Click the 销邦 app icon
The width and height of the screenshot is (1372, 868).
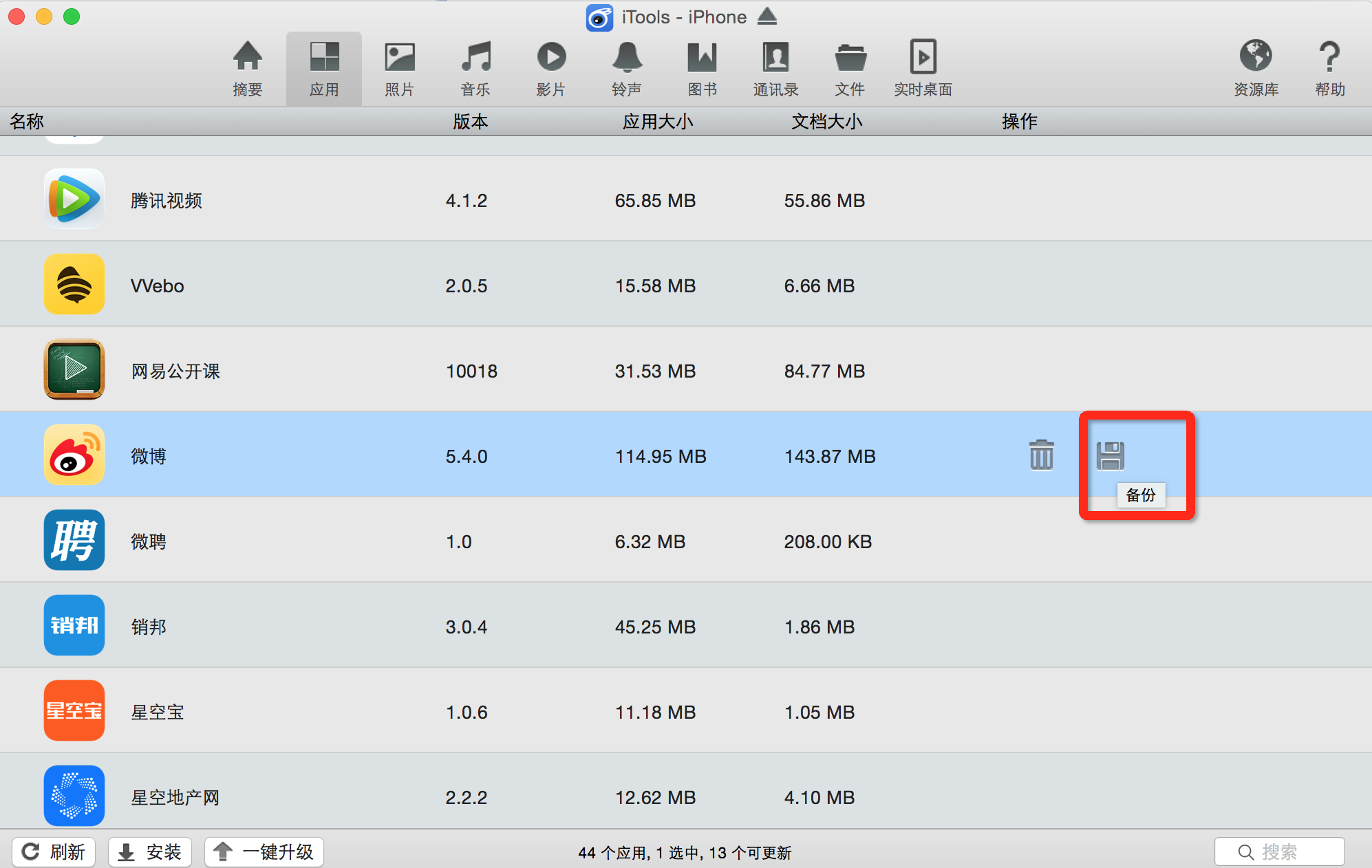(74, 625)
